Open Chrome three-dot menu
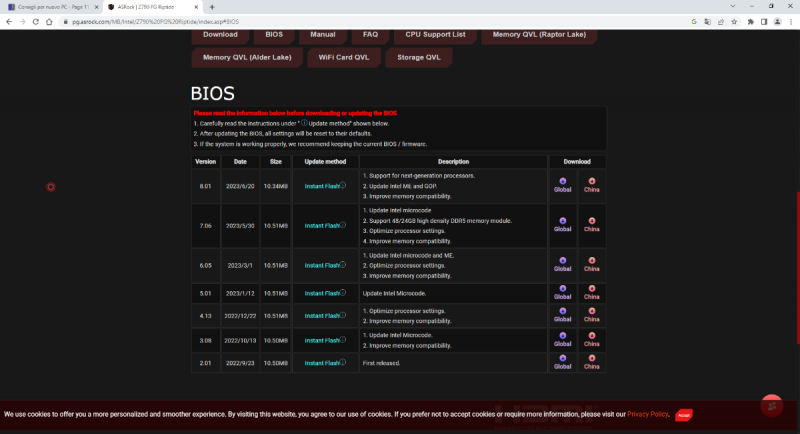The width and height of the screenshot is (800, 434). tap(791, 22)
